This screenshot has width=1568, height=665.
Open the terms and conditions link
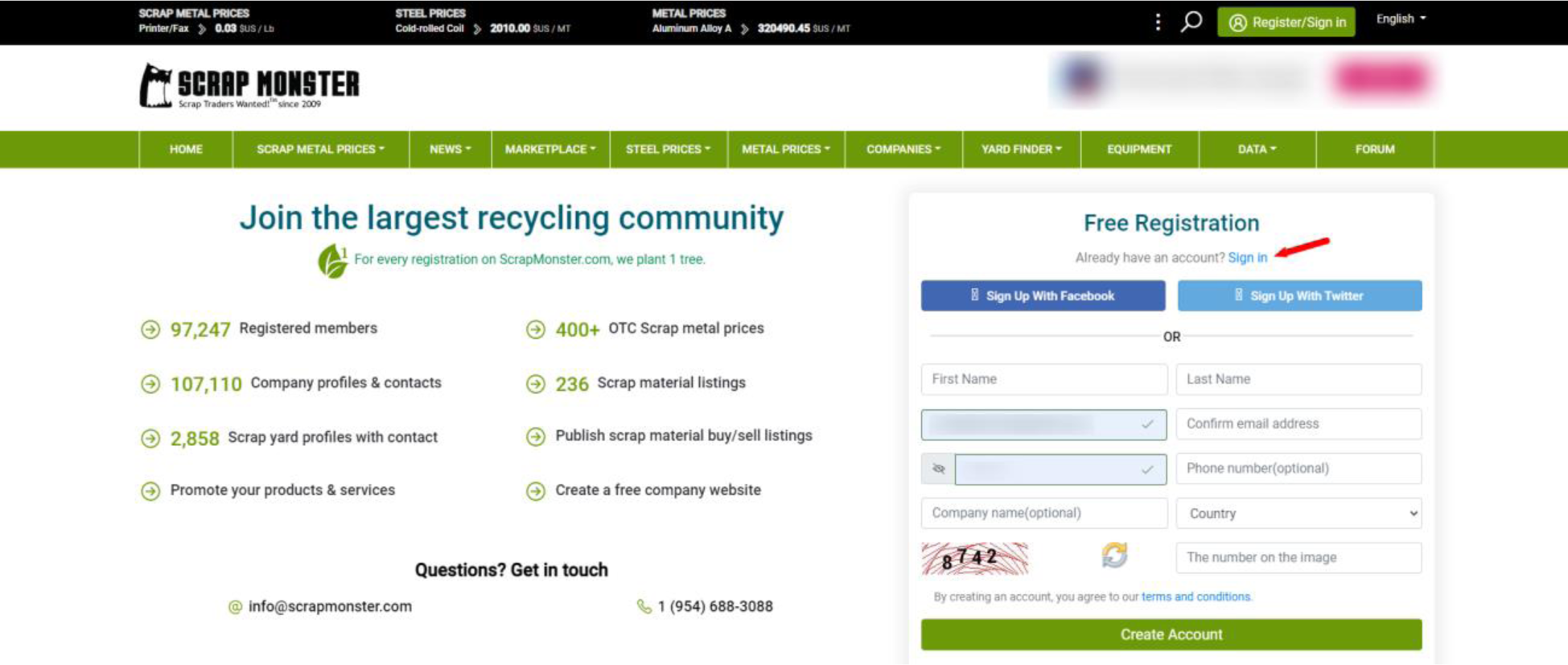[1196, 597]
